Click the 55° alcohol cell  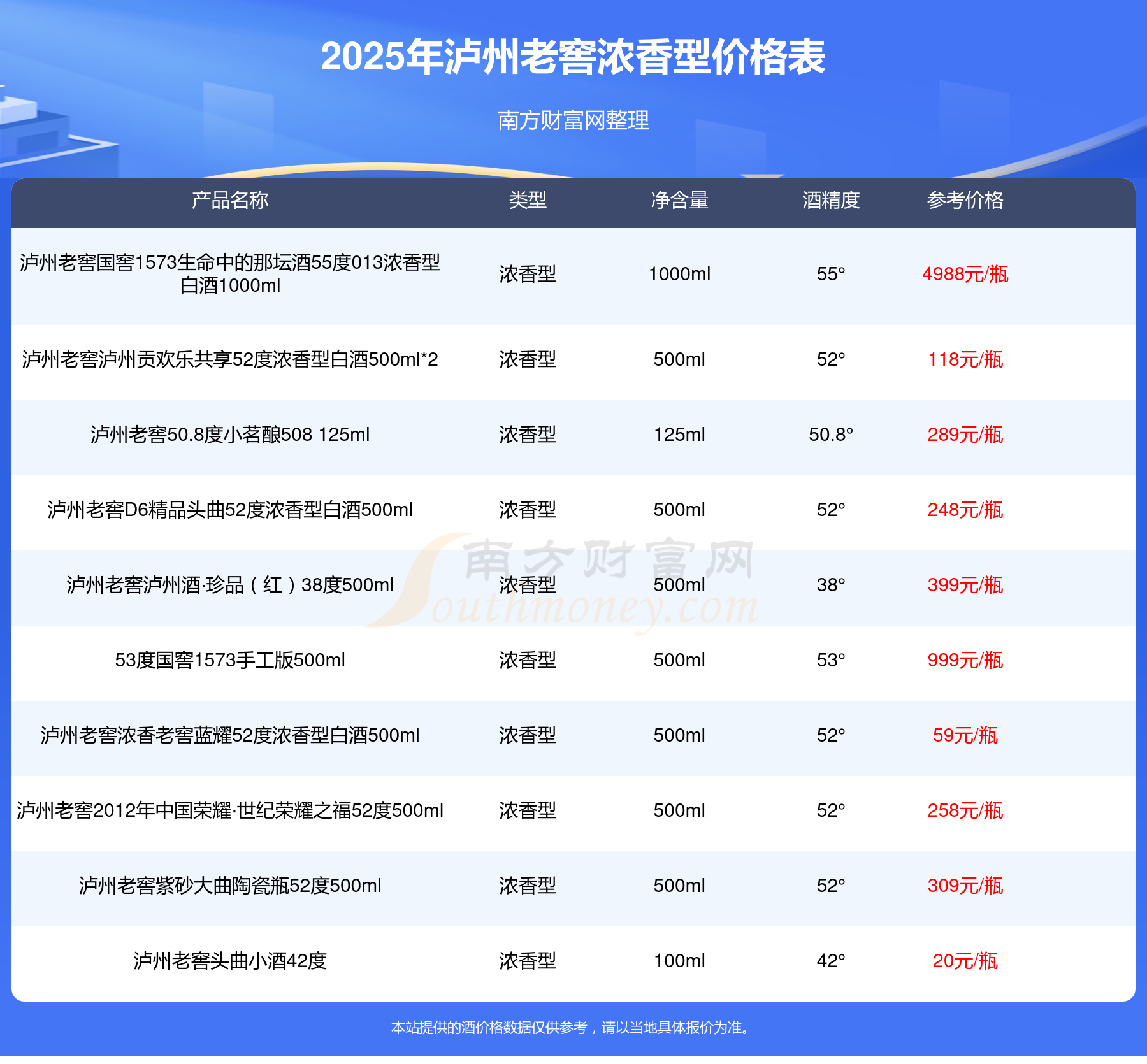tap(831, 274)
